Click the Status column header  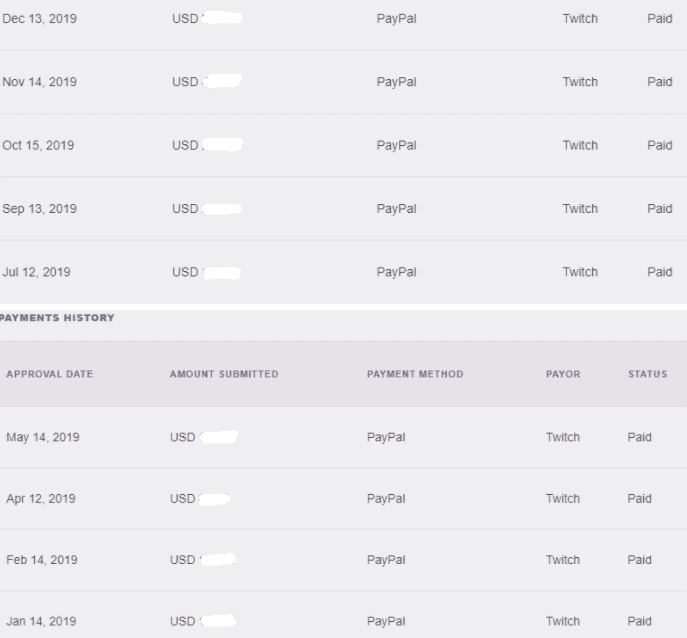[647, 374]
